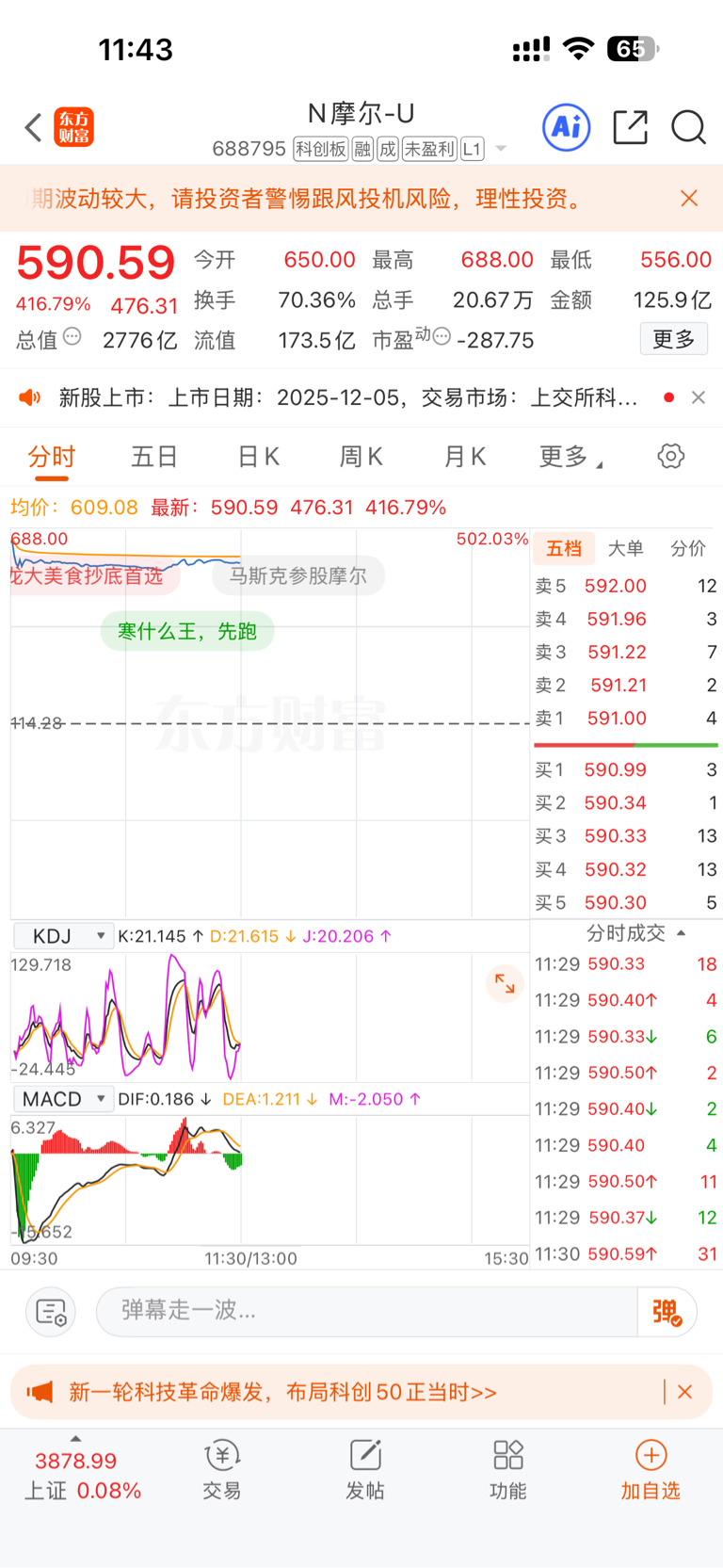Open 发帖 post icon
The height and width of the screenshot is (1568, 723).
point(365,1469)
